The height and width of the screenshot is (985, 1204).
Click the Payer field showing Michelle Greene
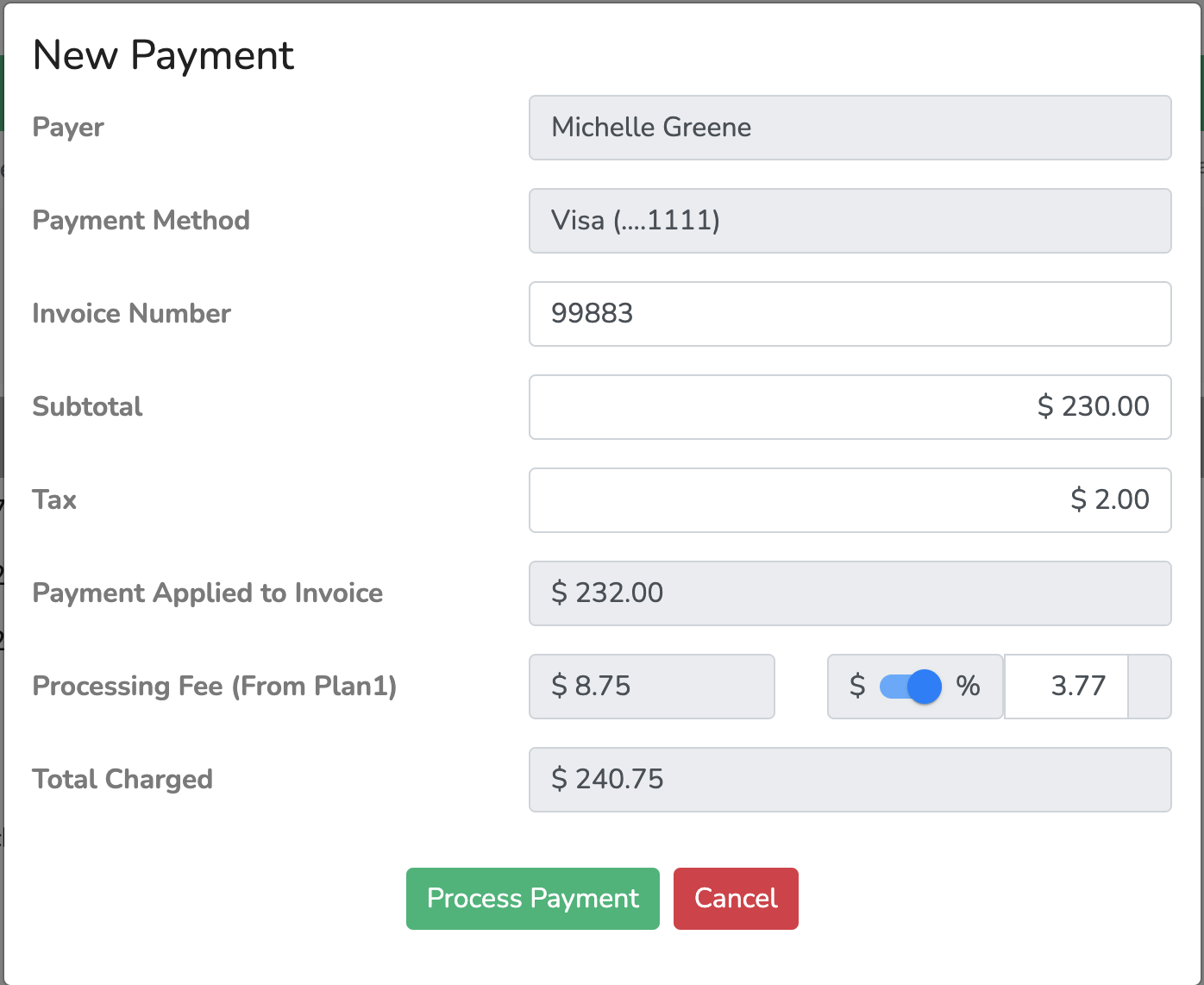point(850,128)
